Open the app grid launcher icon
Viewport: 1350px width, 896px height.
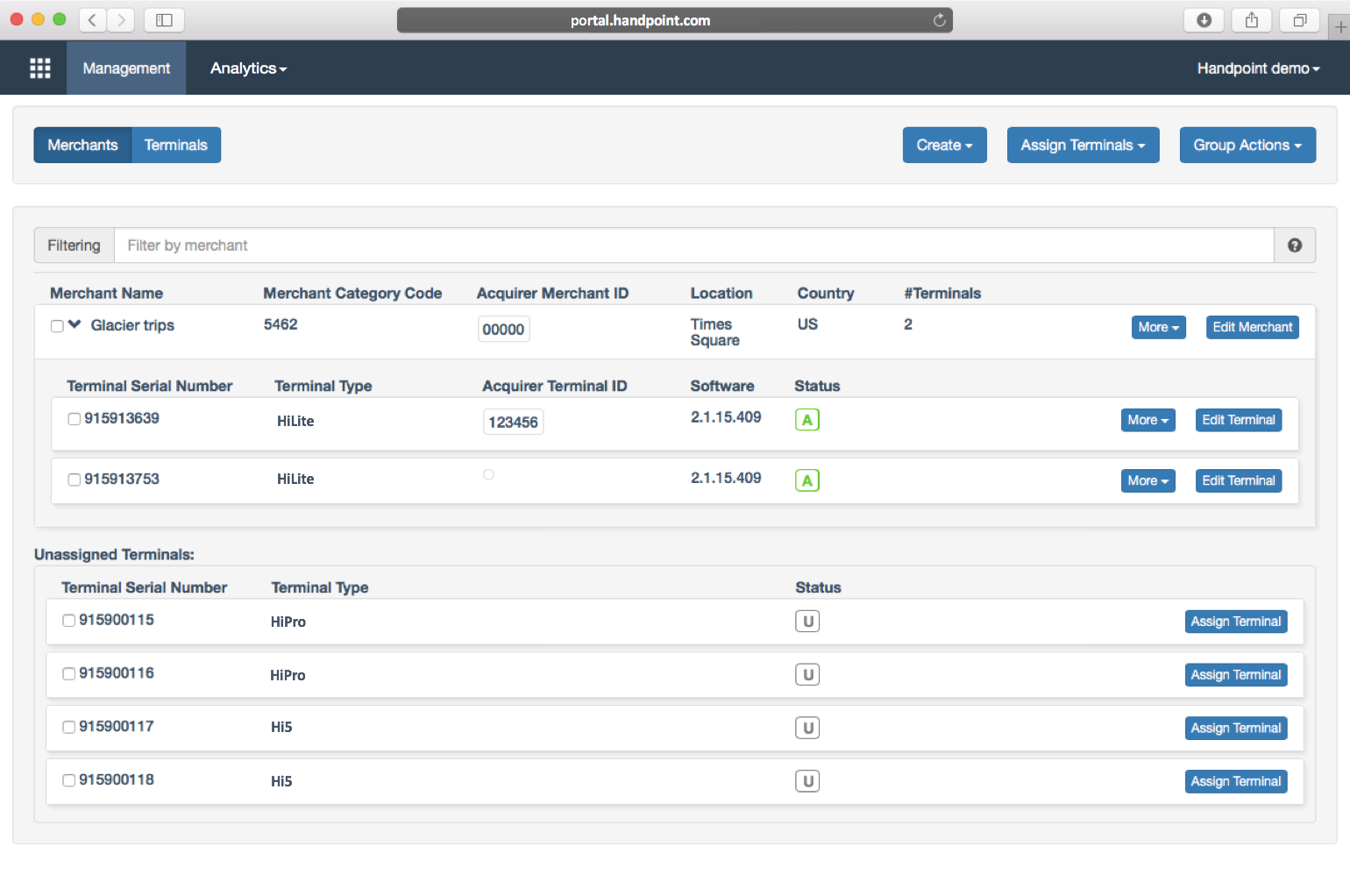coord(40,68)
